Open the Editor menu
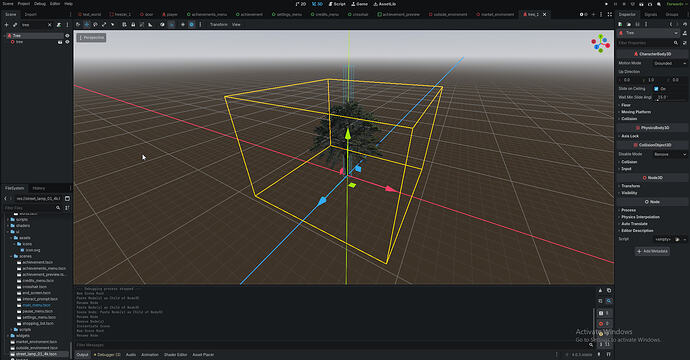Image resolution: width=690 pixels, height=360 pixels. tap(55, 4)
